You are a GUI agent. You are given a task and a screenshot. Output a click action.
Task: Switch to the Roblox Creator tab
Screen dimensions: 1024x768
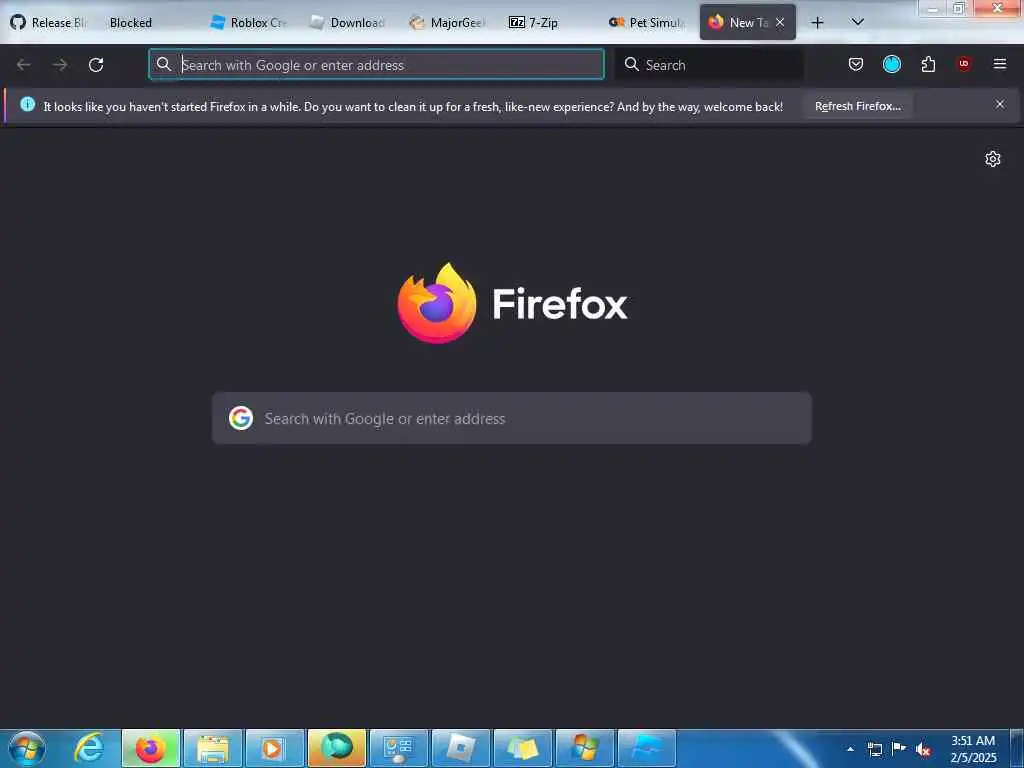tap(249, 22)
